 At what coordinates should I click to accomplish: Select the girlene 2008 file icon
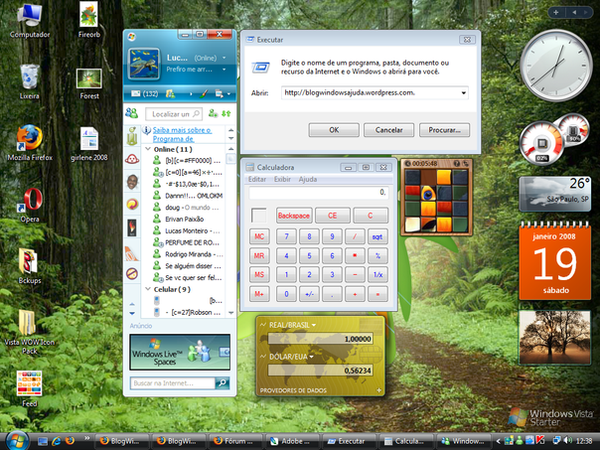89,143
